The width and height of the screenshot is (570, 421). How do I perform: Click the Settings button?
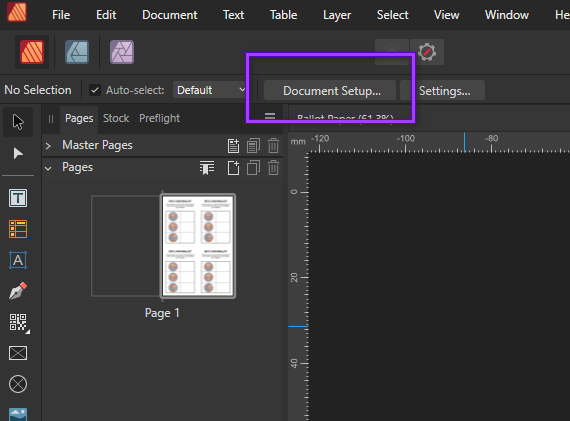tap(443, 91)
